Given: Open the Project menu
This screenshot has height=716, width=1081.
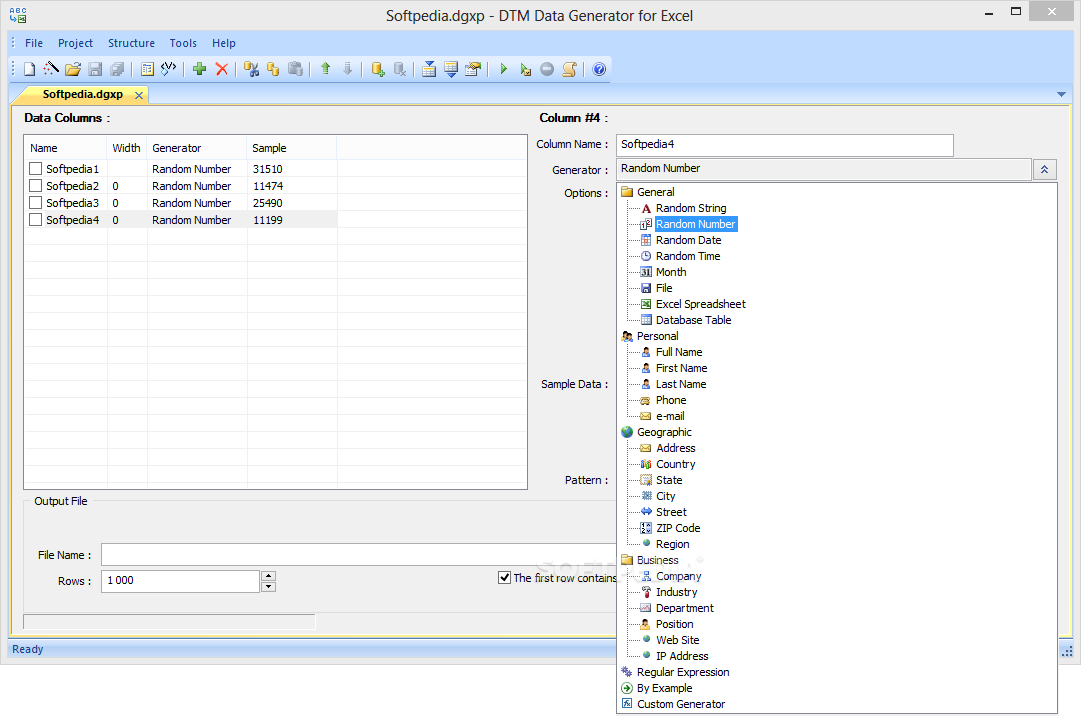Looking at the screenshot, I should (x=75, y=43).
